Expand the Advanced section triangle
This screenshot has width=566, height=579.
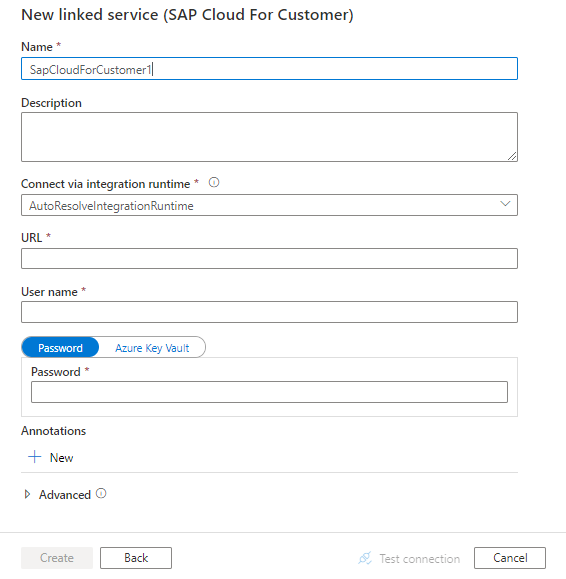(27, 494)
